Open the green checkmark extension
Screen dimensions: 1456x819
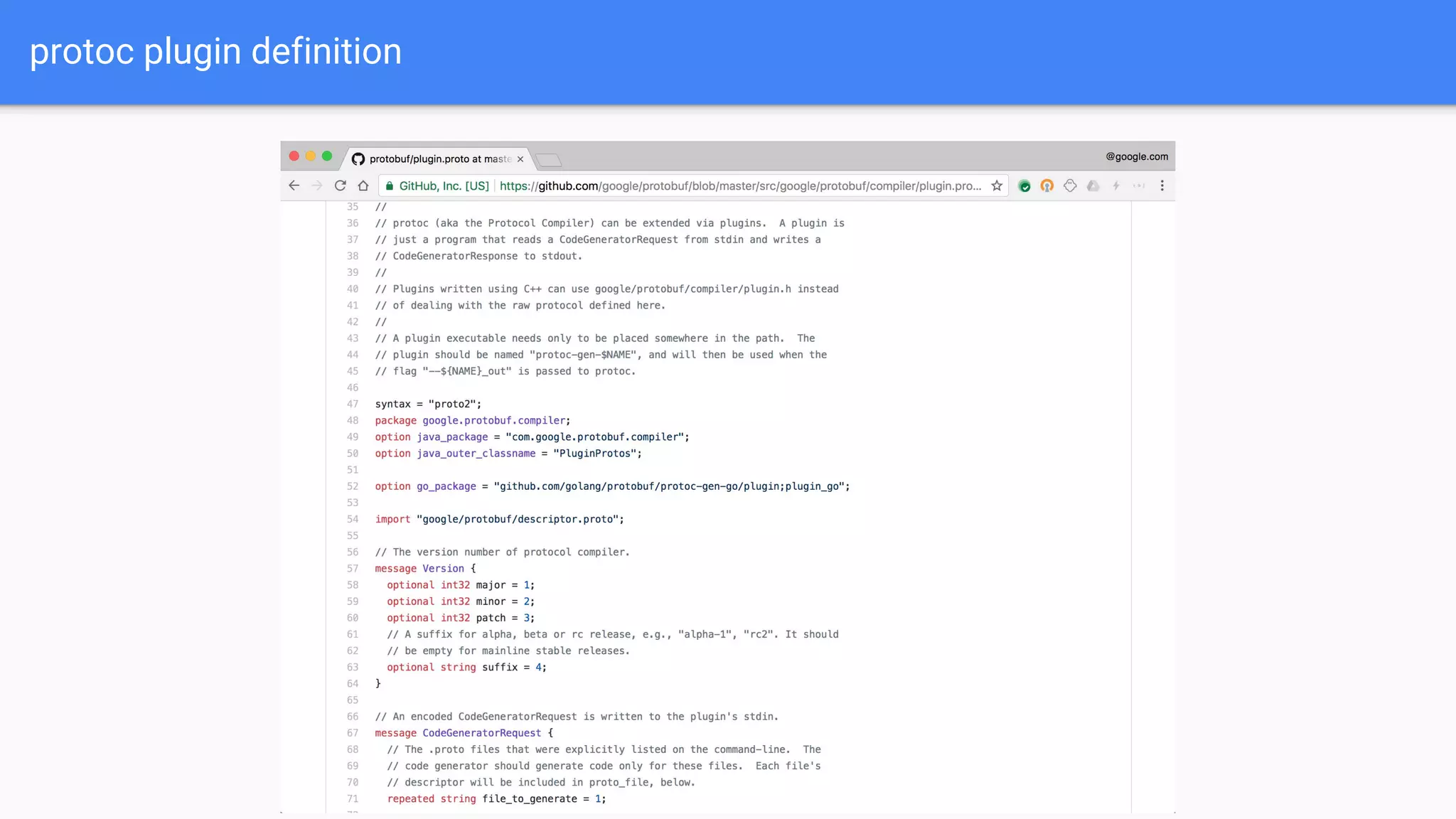pyautogui.click(x=1024, y=186)
